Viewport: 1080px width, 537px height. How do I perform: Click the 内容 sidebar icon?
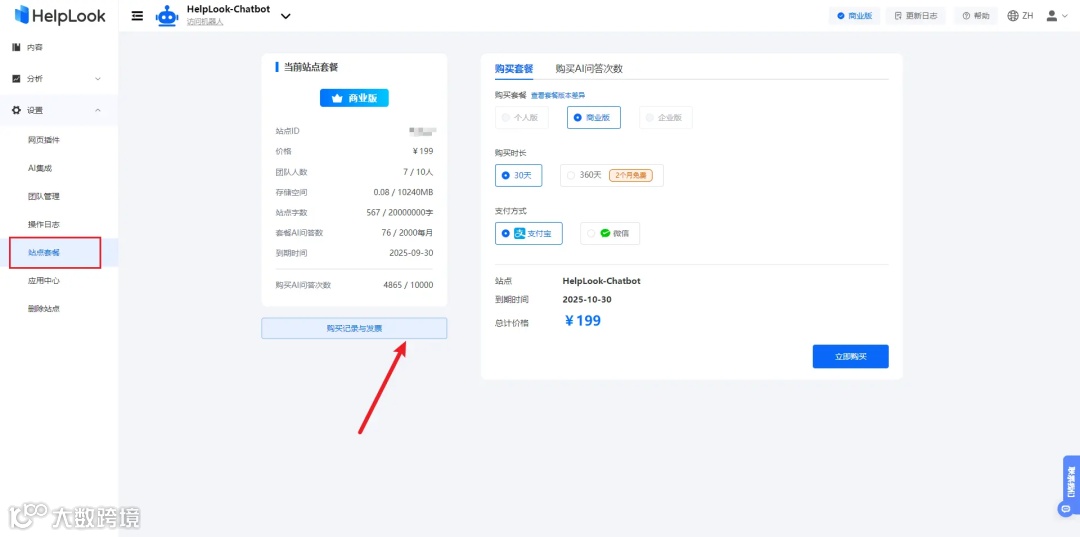[16, 48]
